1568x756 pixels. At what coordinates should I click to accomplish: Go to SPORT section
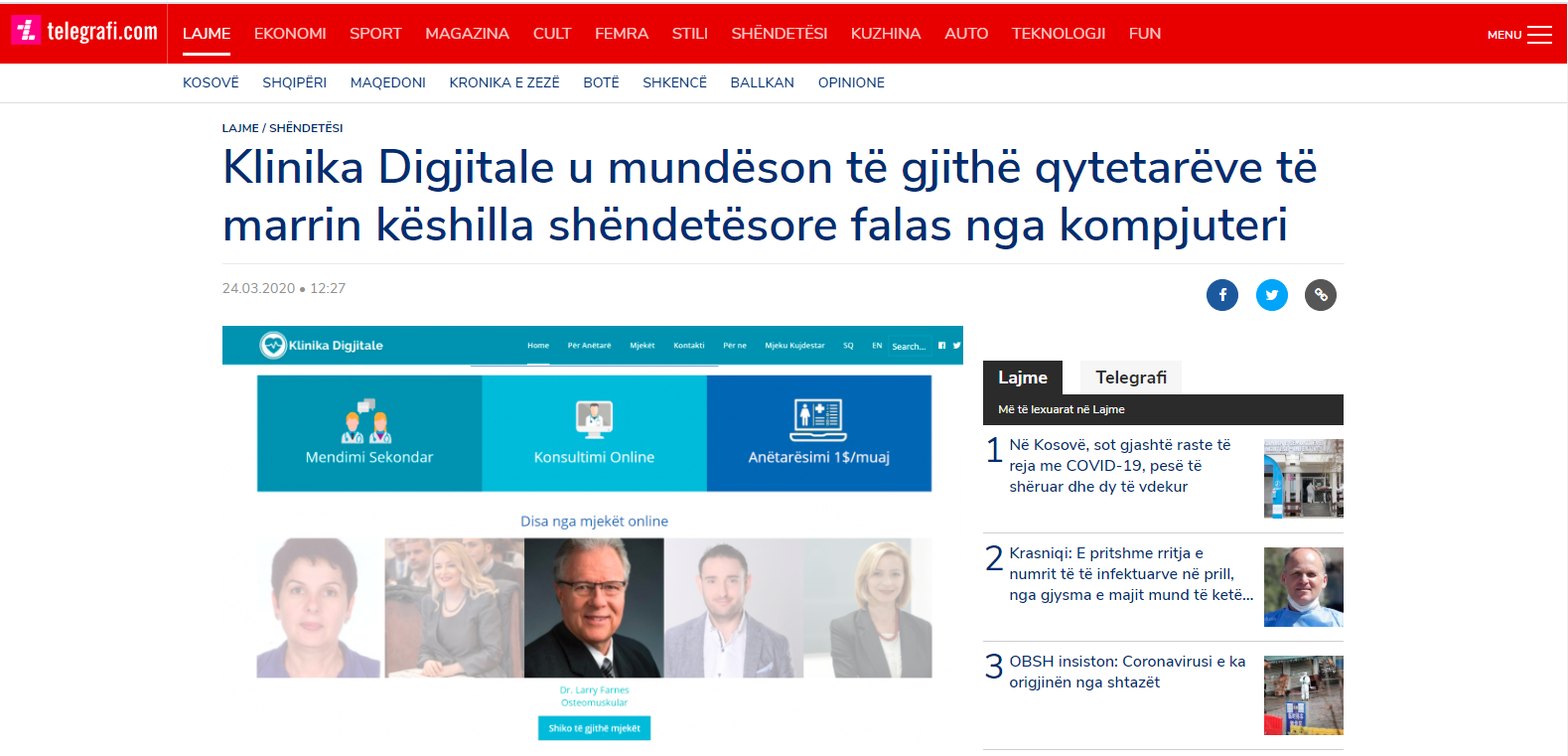tap(375, 34)
